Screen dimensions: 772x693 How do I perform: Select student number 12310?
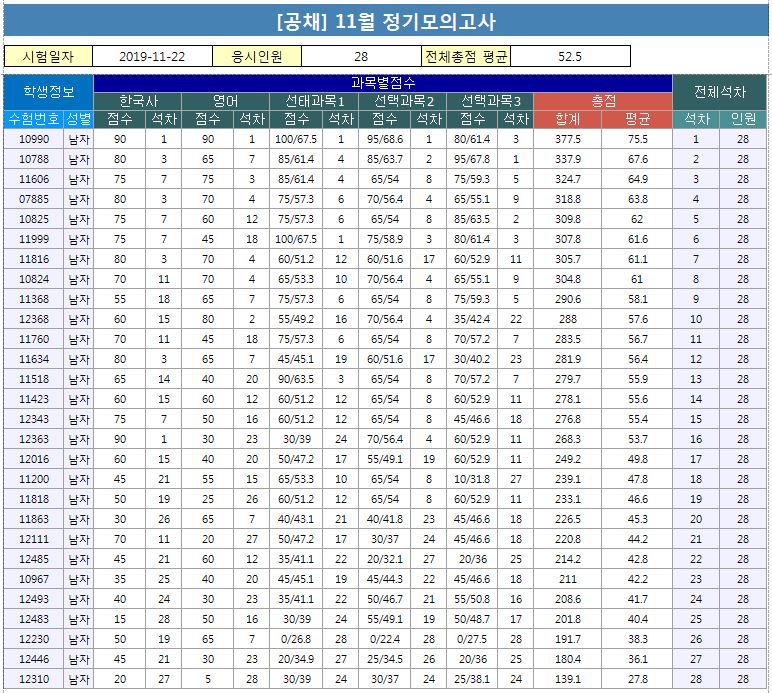(x=33, y=679)
